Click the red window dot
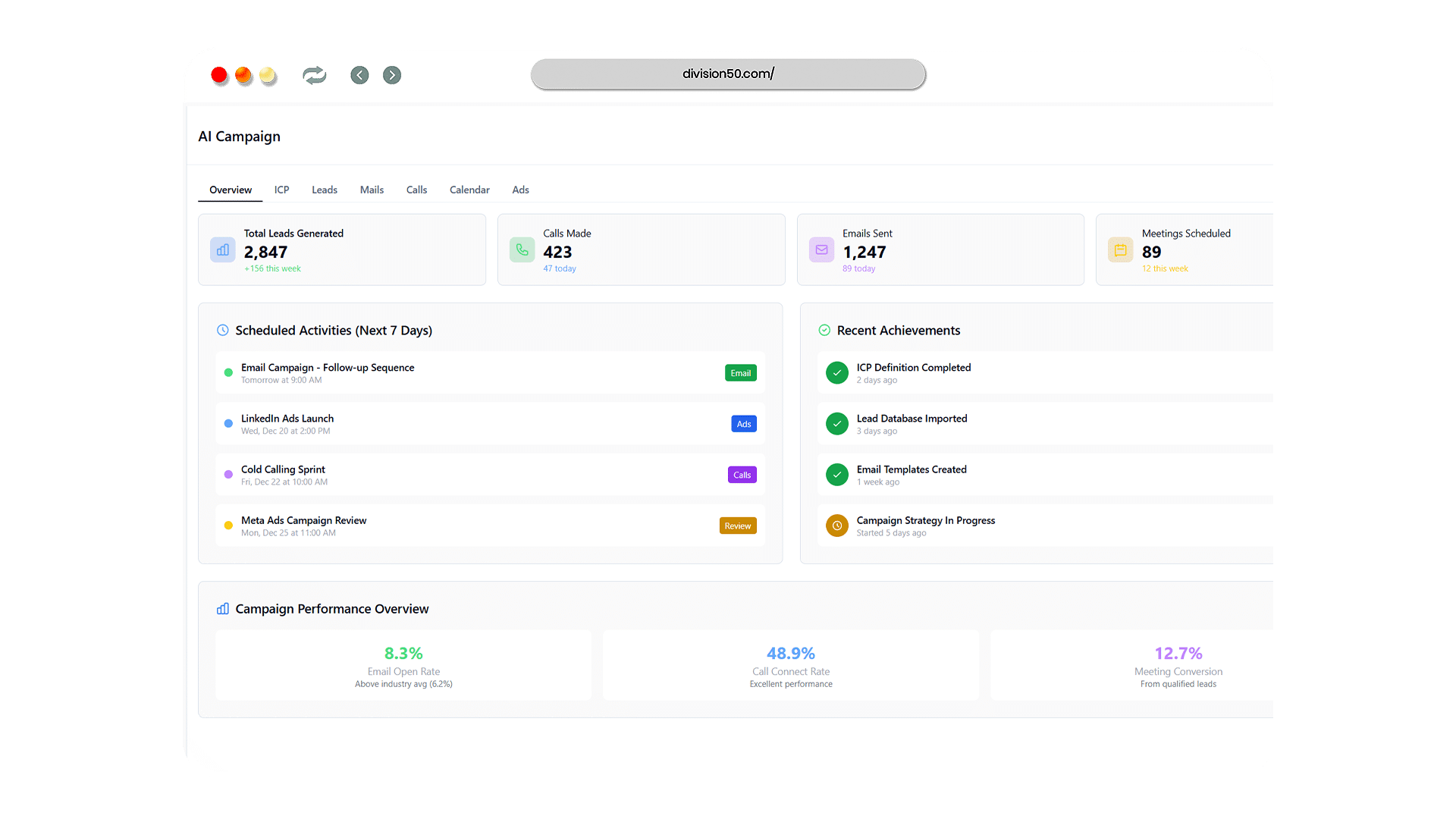 tap(220, 76)
